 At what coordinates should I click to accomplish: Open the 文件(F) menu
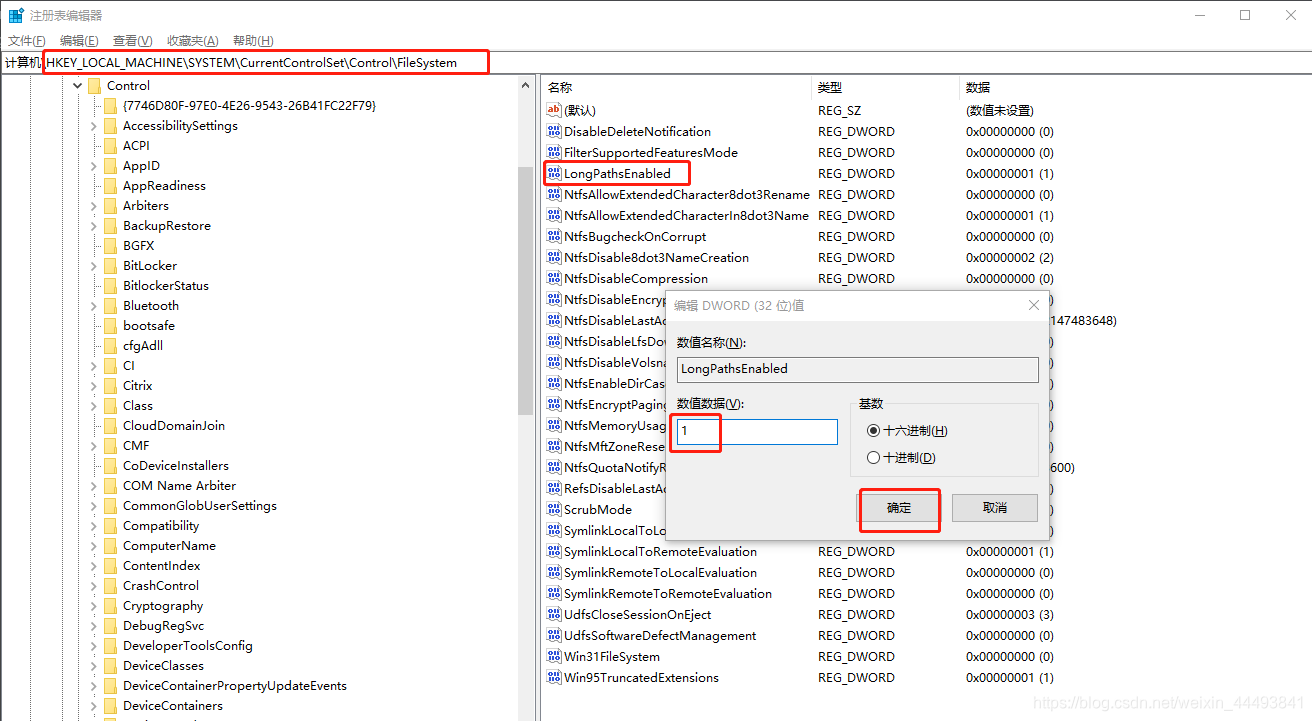[27, 40]
